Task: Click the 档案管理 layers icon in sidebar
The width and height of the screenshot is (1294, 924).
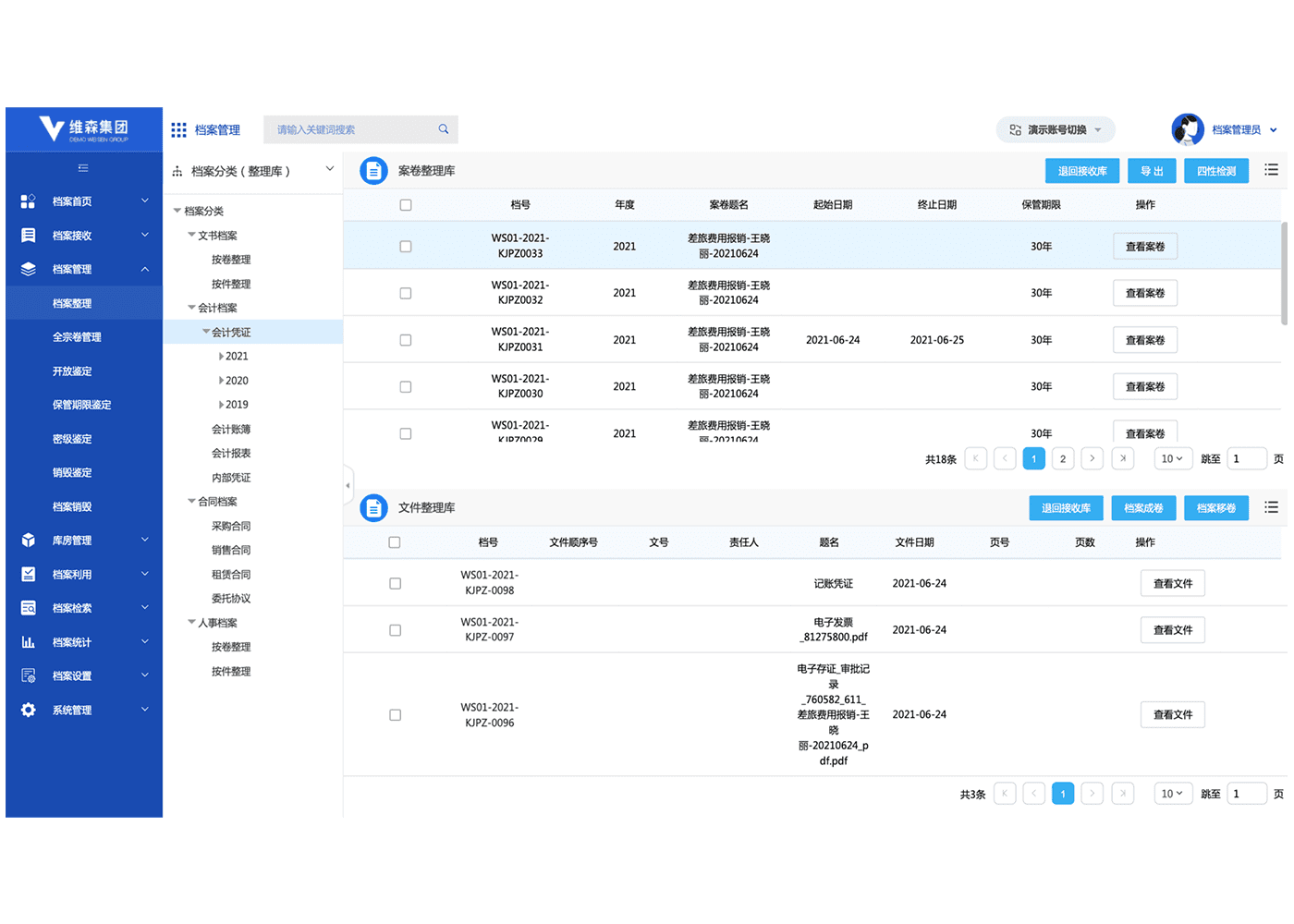Action: 29,269
